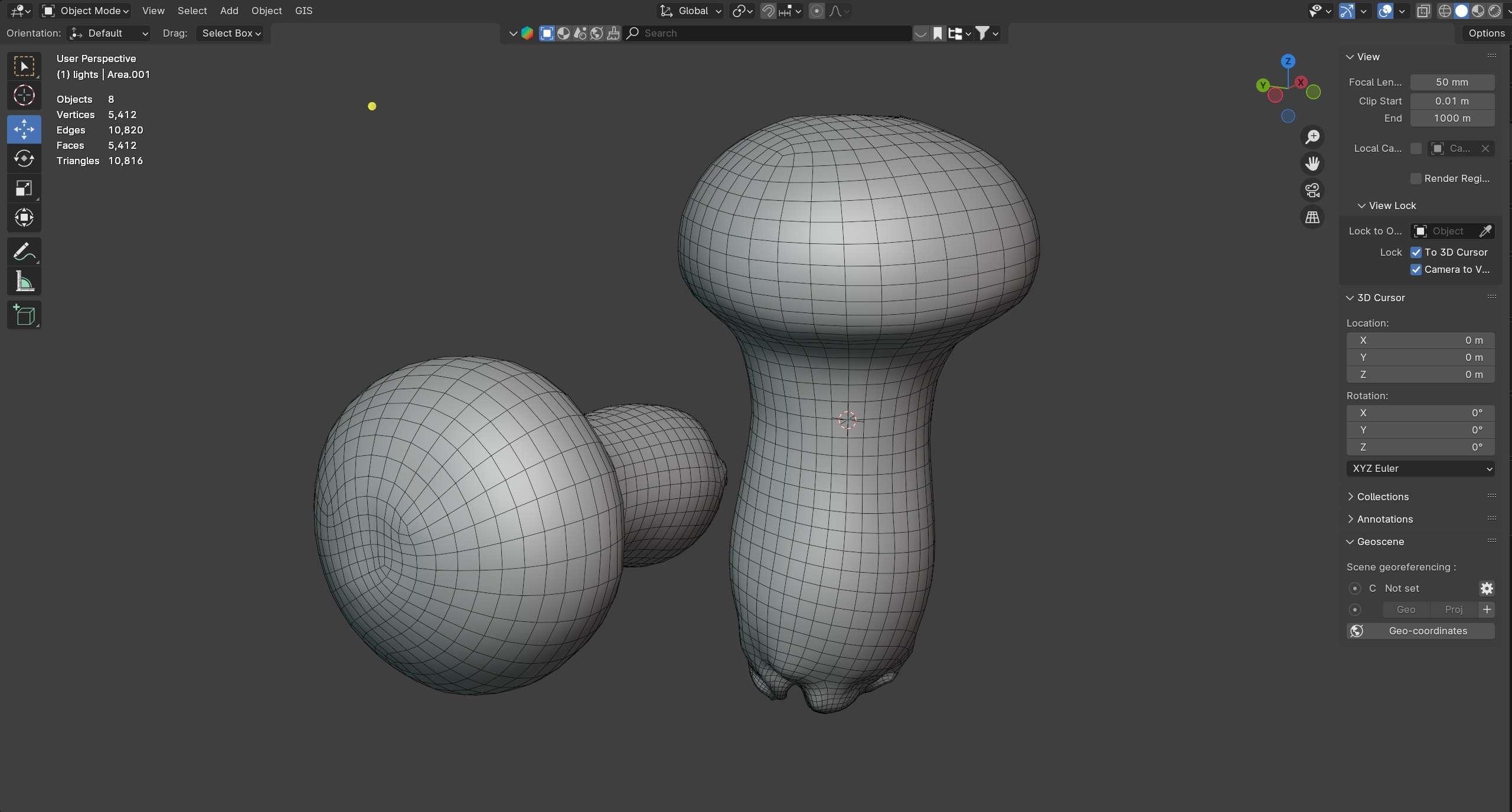Expand the Collections panel
The height and width of the screenshot is (812, 1512).
[x=1382, y=497]
